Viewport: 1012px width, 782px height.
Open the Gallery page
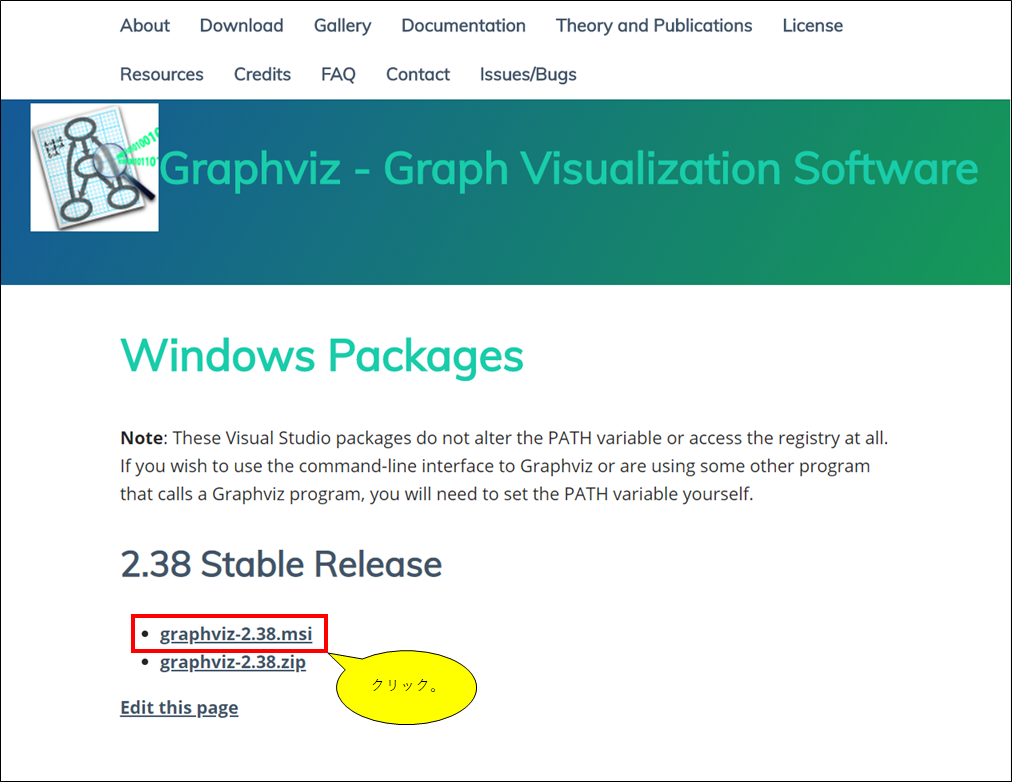[x=342, y=26]
